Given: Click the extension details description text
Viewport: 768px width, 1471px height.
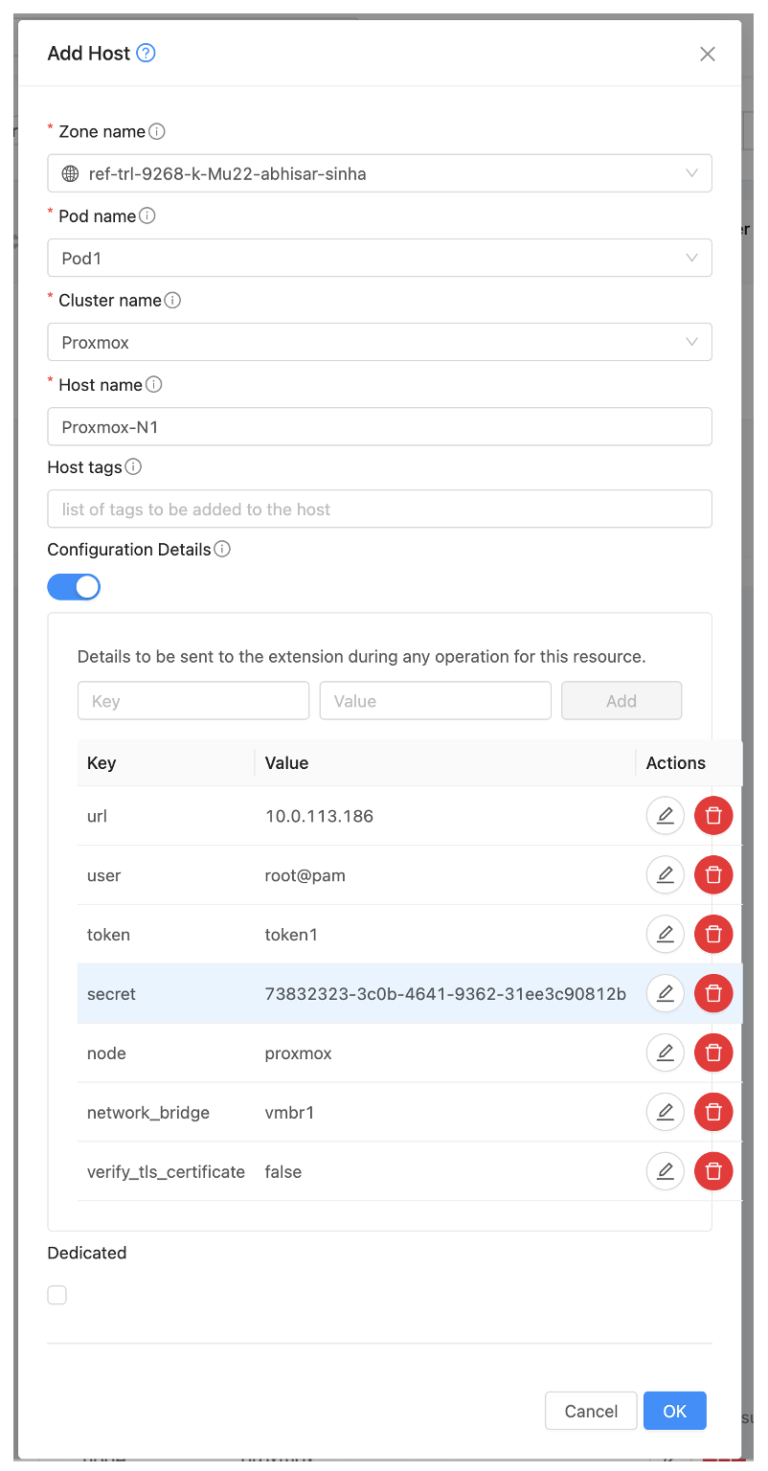Looking at the screenshot, I should [362, 657].
